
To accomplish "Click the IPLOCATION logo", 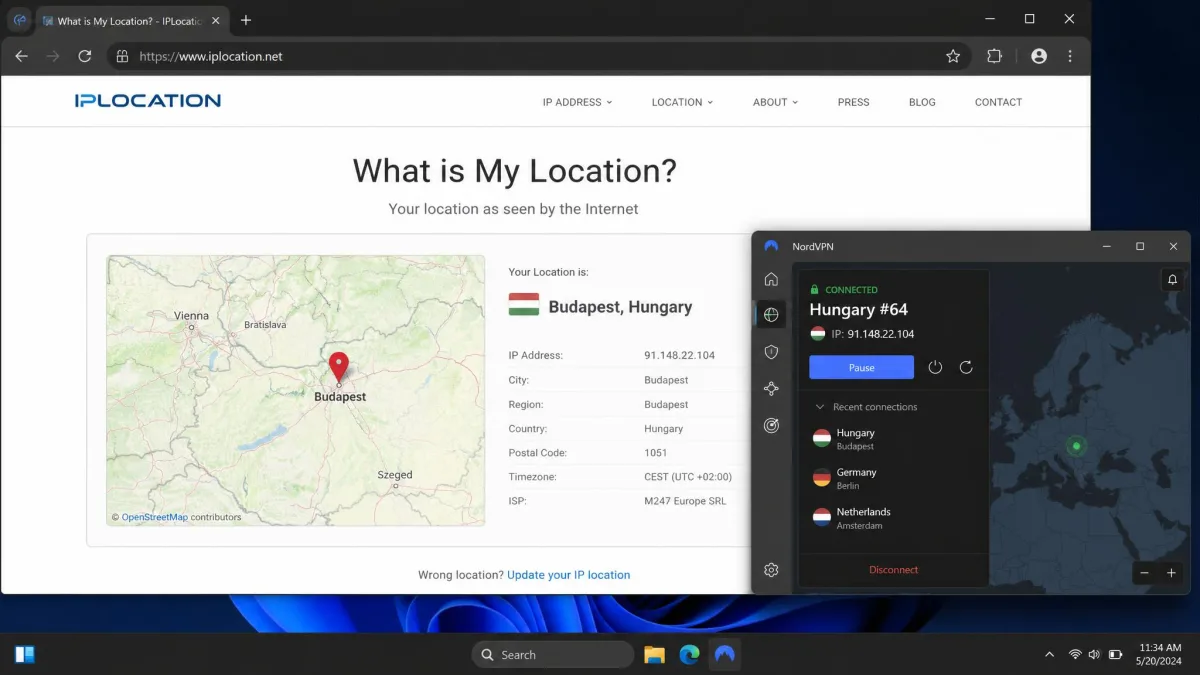I will pos(148,100).
